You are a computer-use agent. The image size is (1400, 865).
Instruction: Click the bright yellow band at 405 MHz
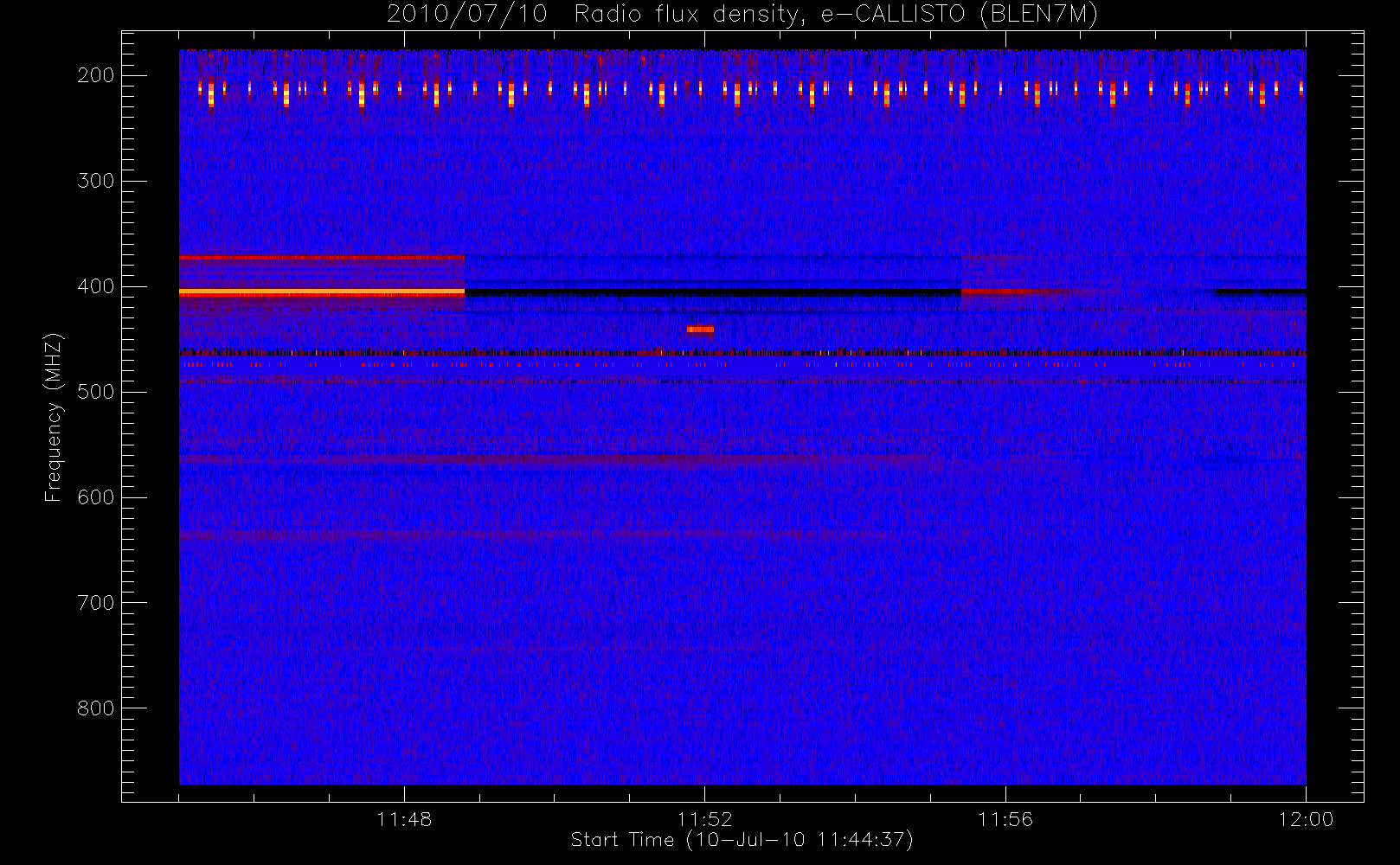[322, 293]
